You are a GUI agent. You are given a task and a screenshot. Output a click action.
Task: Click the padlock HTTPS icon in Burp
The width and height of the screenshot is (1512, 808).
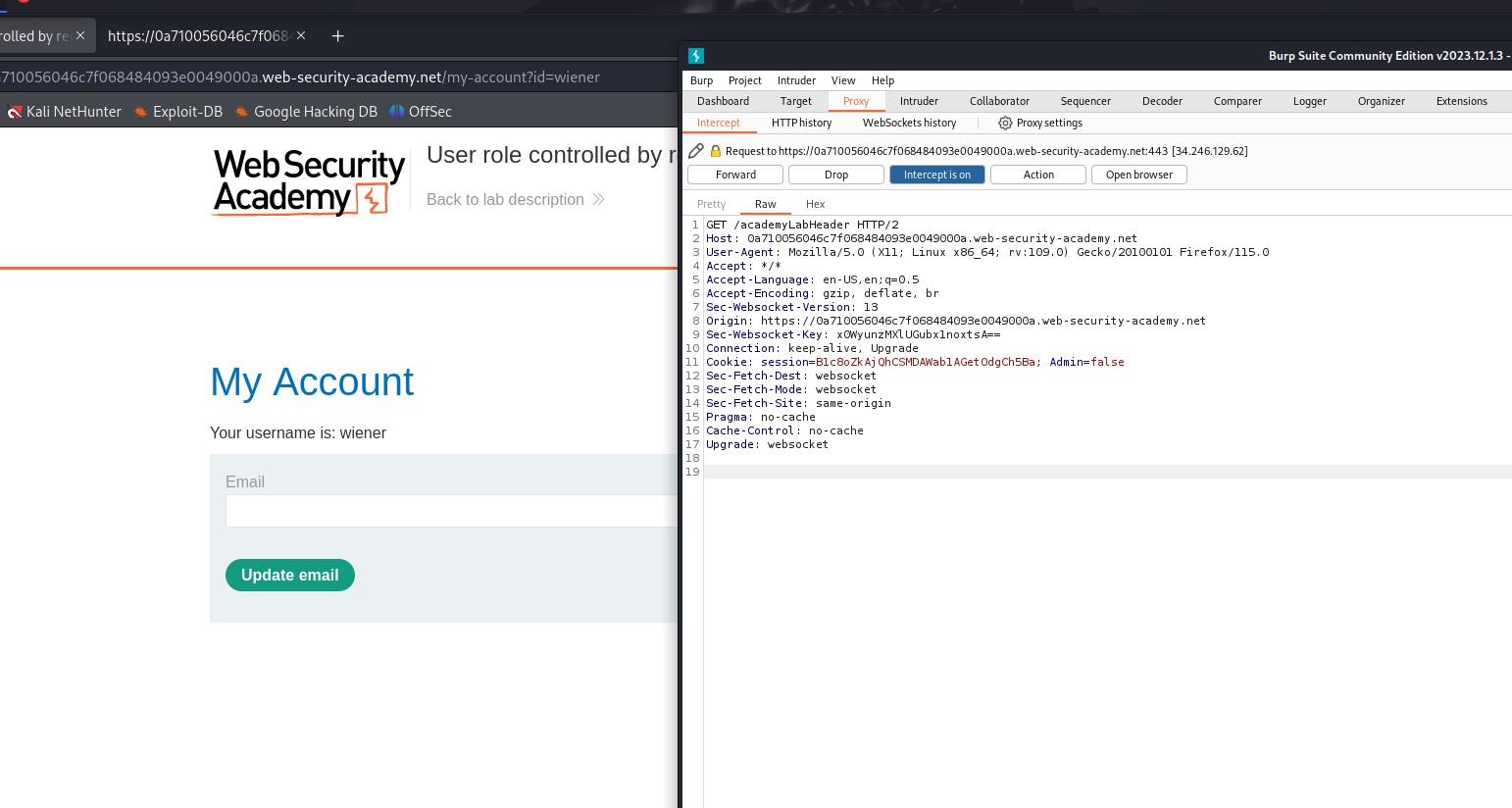click(x=716, y=151)
